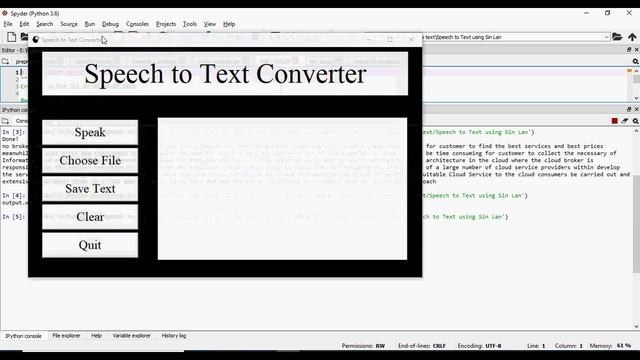Screen dimensions: 640x360
Task: Click the 'Line: 1' status entry
Action: point(536,346)
